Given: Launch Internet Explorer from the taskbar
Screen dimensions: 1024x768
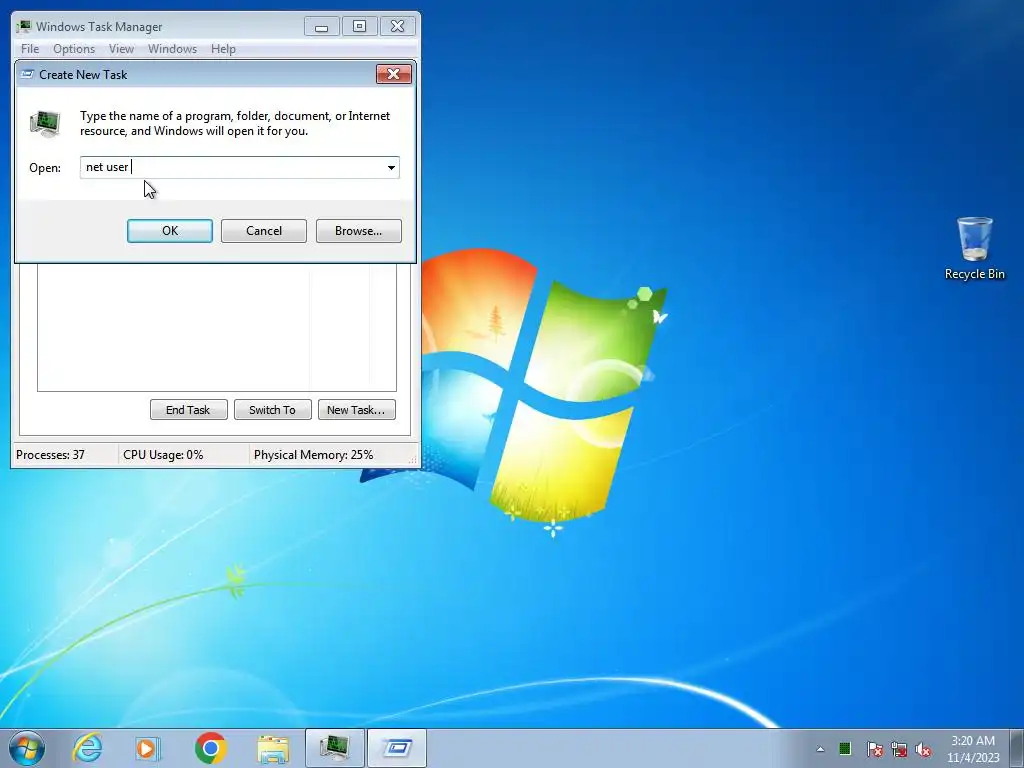Looking at the screenshot, I should 88,748.
